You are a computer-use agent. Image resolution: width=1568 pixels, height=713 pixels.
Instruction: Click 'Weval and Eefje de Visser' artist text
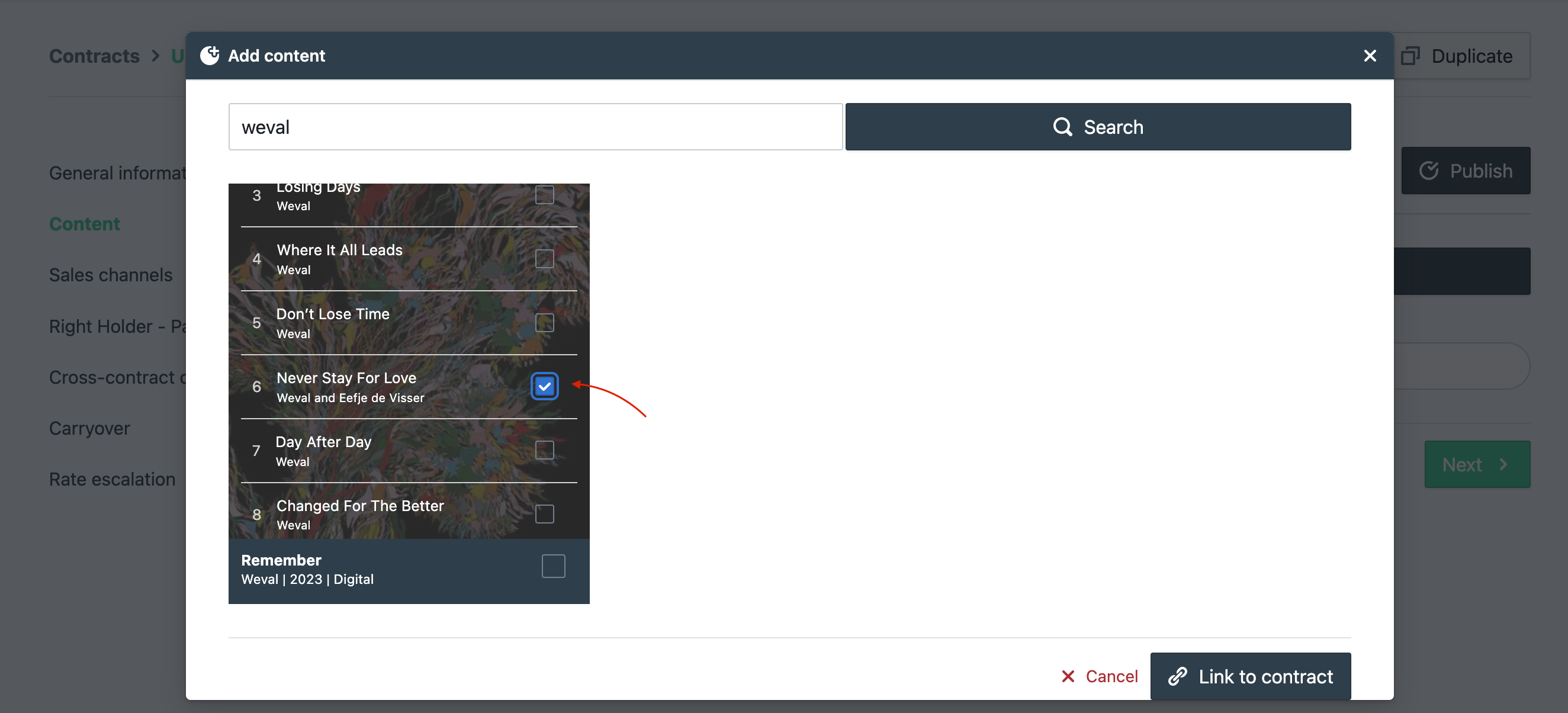[x=351, y=398]
